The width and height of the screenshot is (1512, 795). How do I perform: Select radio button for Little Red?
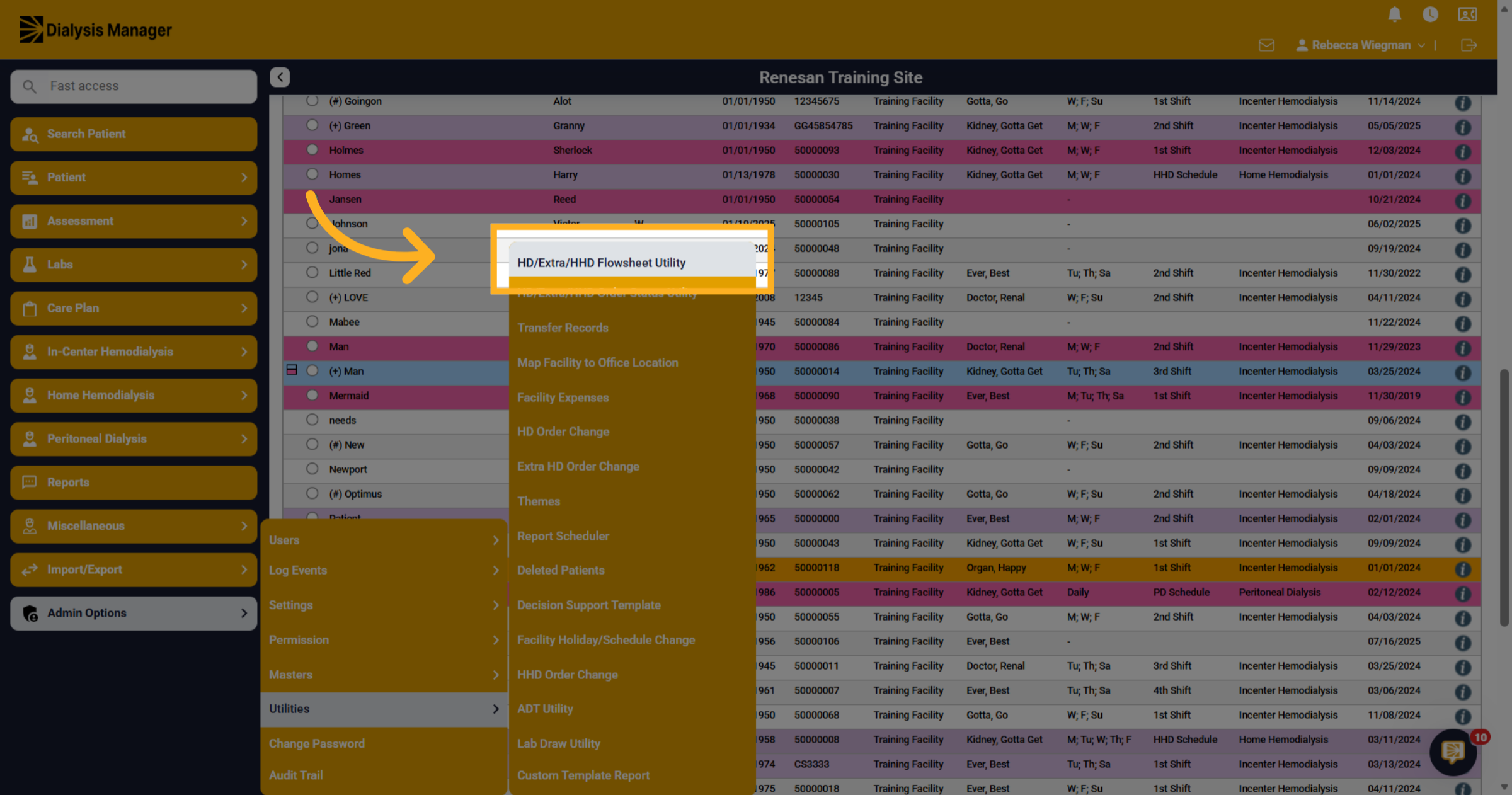[x=312, y=272]
